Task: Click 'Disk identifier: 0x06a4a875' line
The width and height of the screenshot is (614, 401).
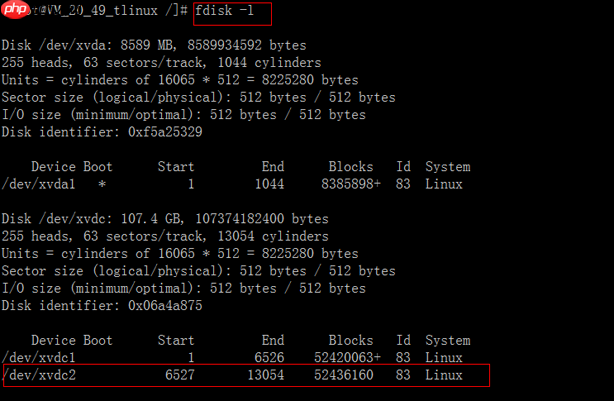Action: pyautogui.click(x=102, y=305)
